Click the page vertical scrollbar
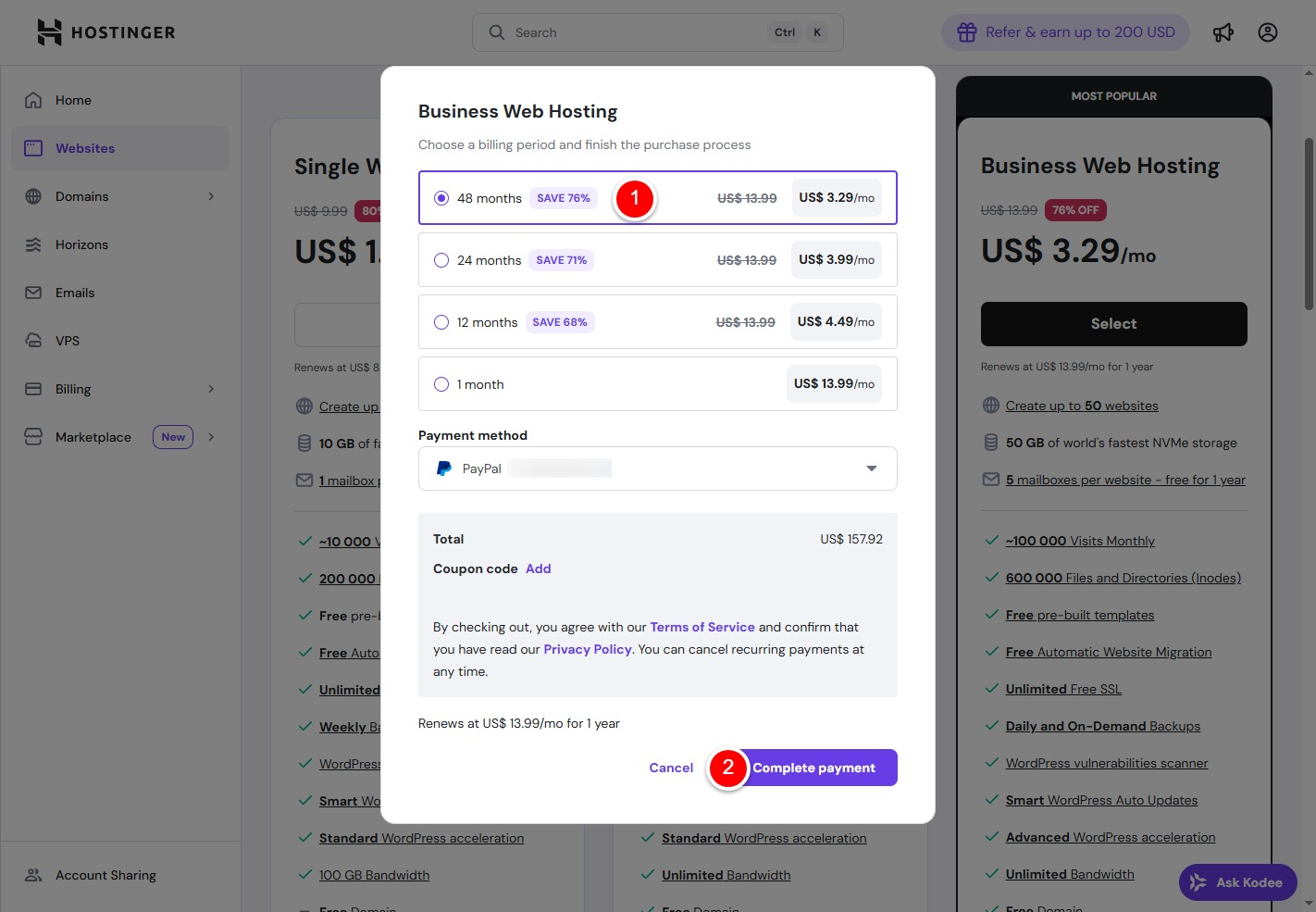The image size is (1316, 912). [x=1309, y=222]
